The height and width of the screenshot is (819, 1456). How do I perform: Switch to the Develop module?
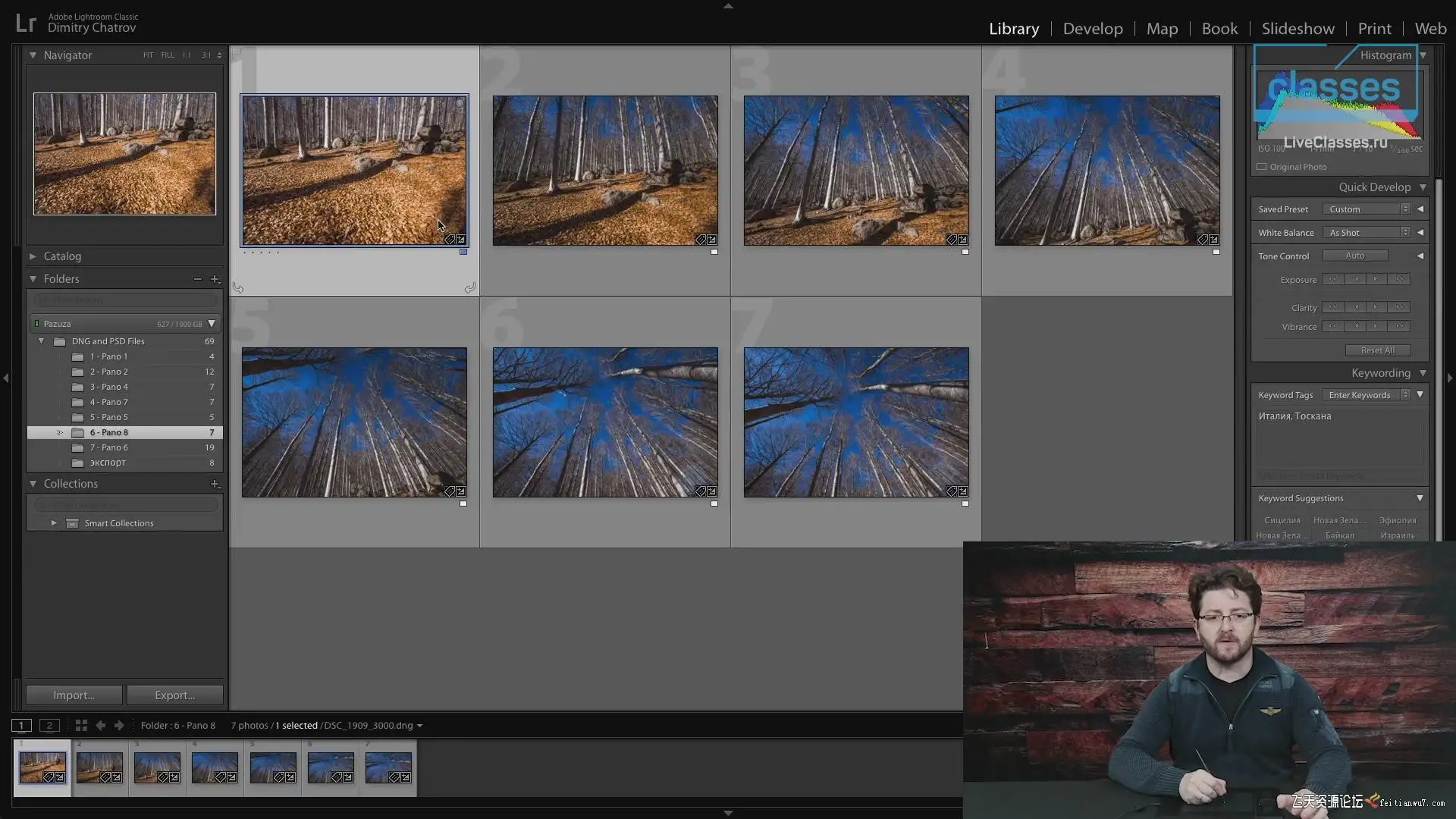coord(1092,29)
